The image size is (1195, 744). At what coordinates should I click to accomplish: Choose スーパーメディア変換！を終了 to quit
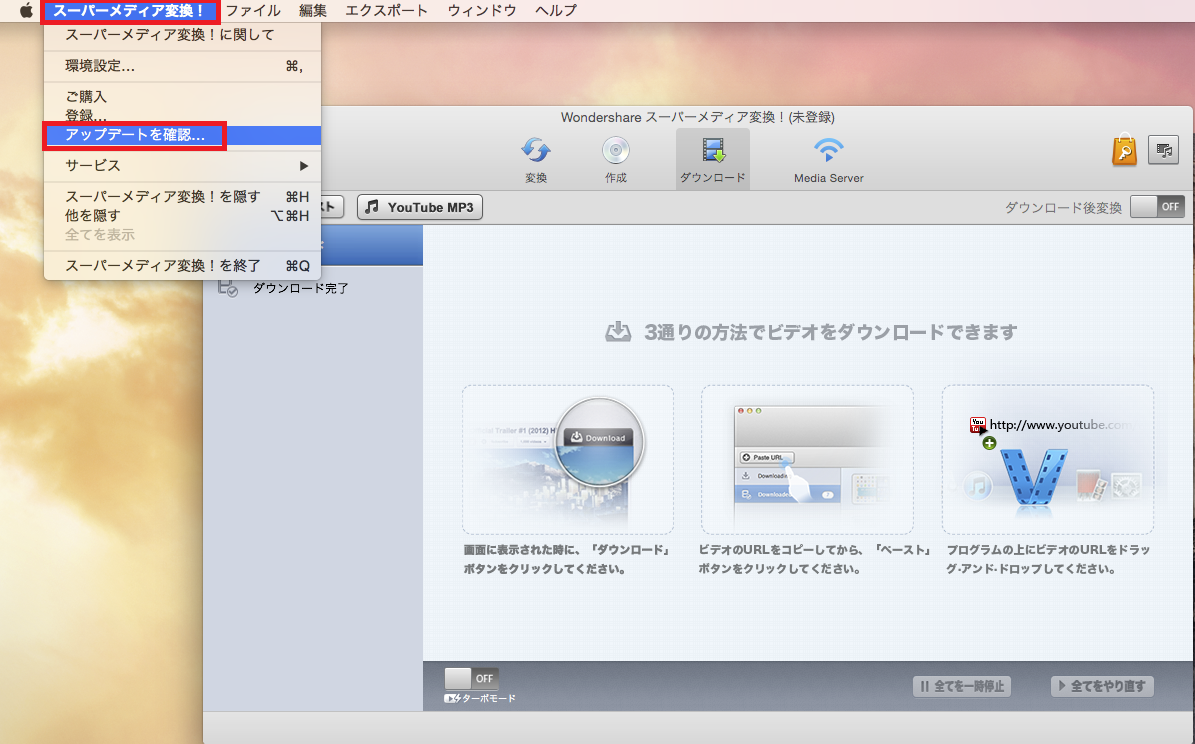point(182,266)
